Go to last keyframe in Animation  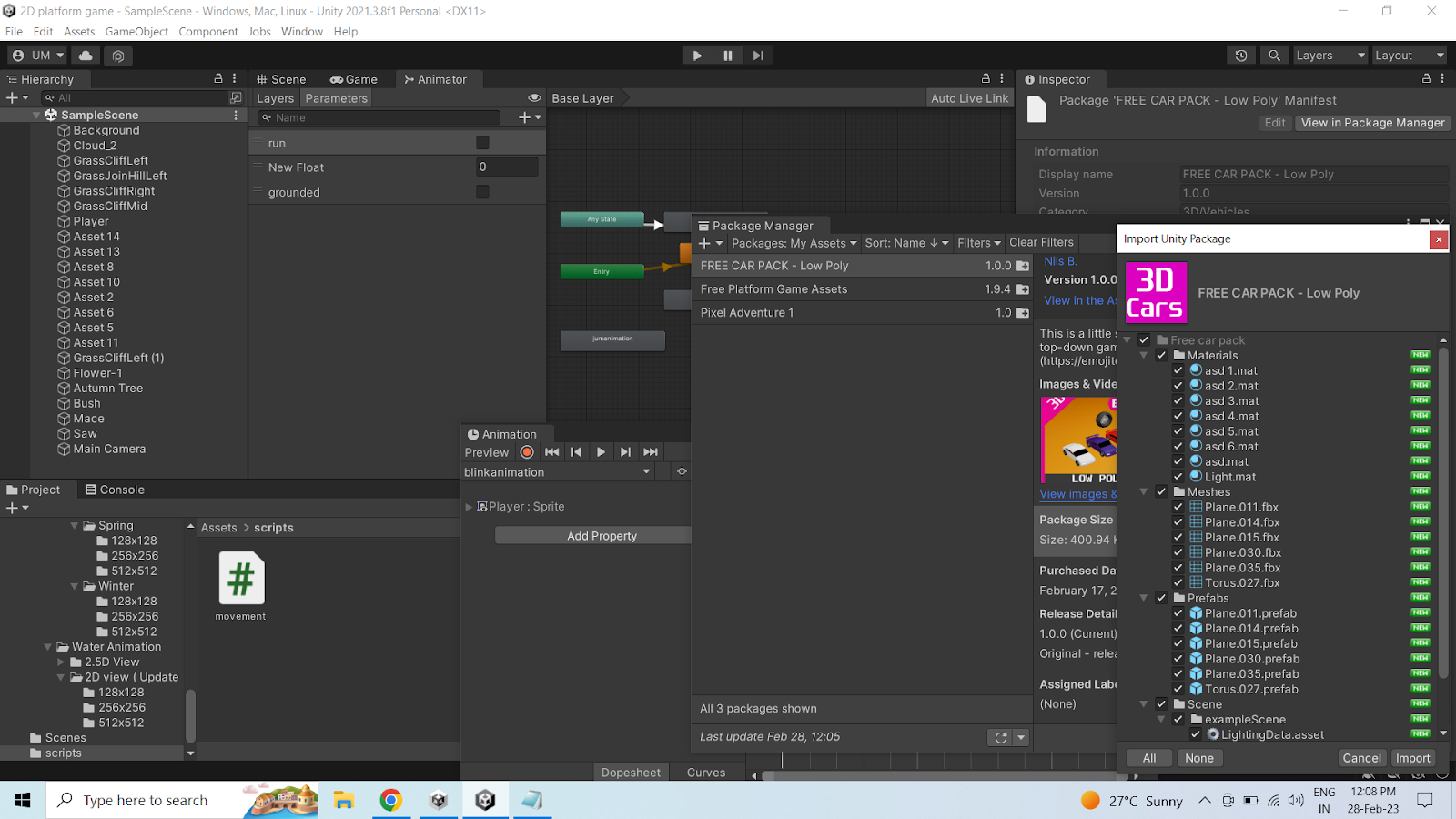click(651, 452)
